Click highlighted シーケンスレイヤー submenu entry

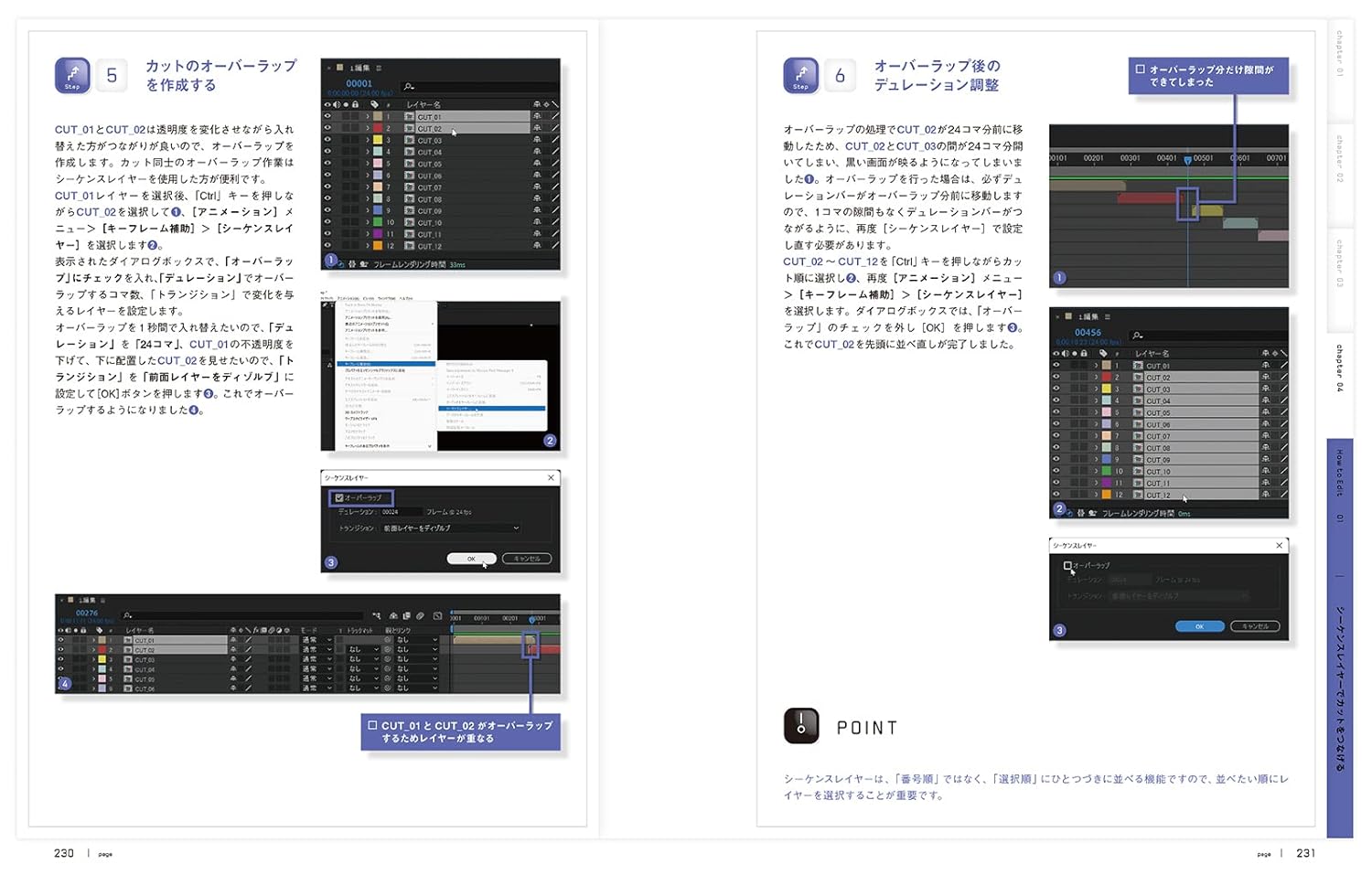point(492,409)
